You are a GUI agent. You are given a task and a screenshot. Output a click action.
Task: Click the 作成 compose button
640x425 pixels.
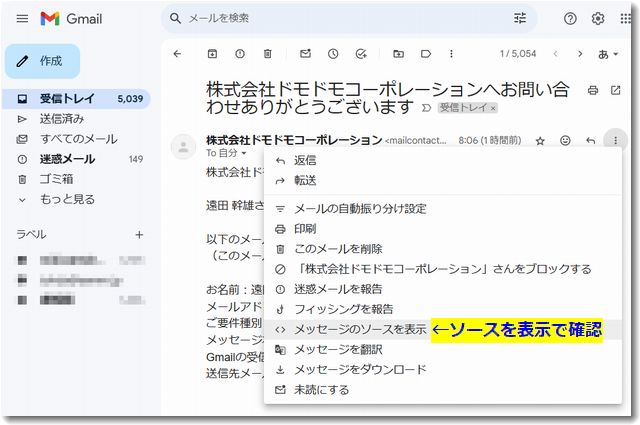pos(42,61)
